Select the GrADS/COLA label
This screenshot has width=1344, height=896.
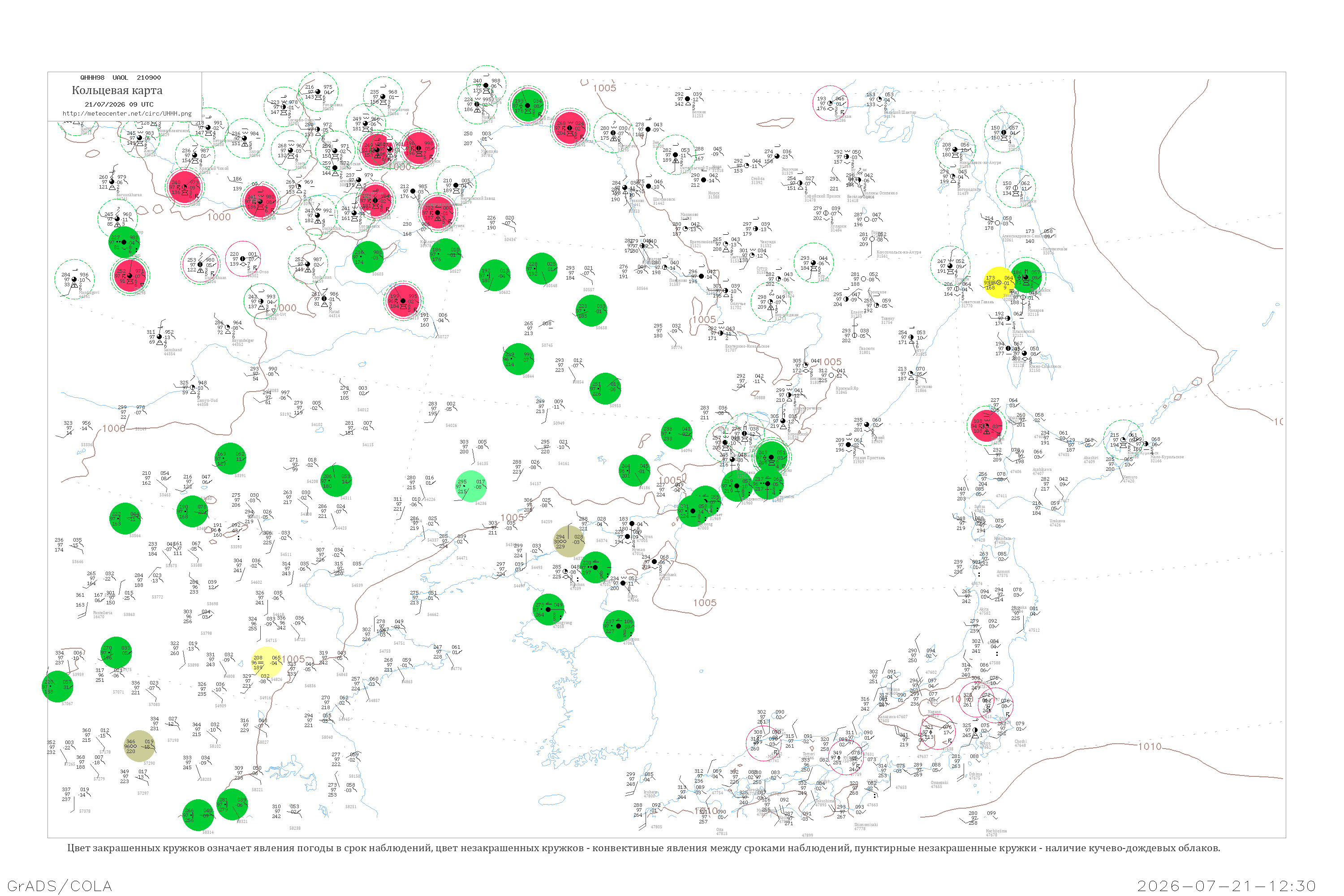tap(60, 886)
